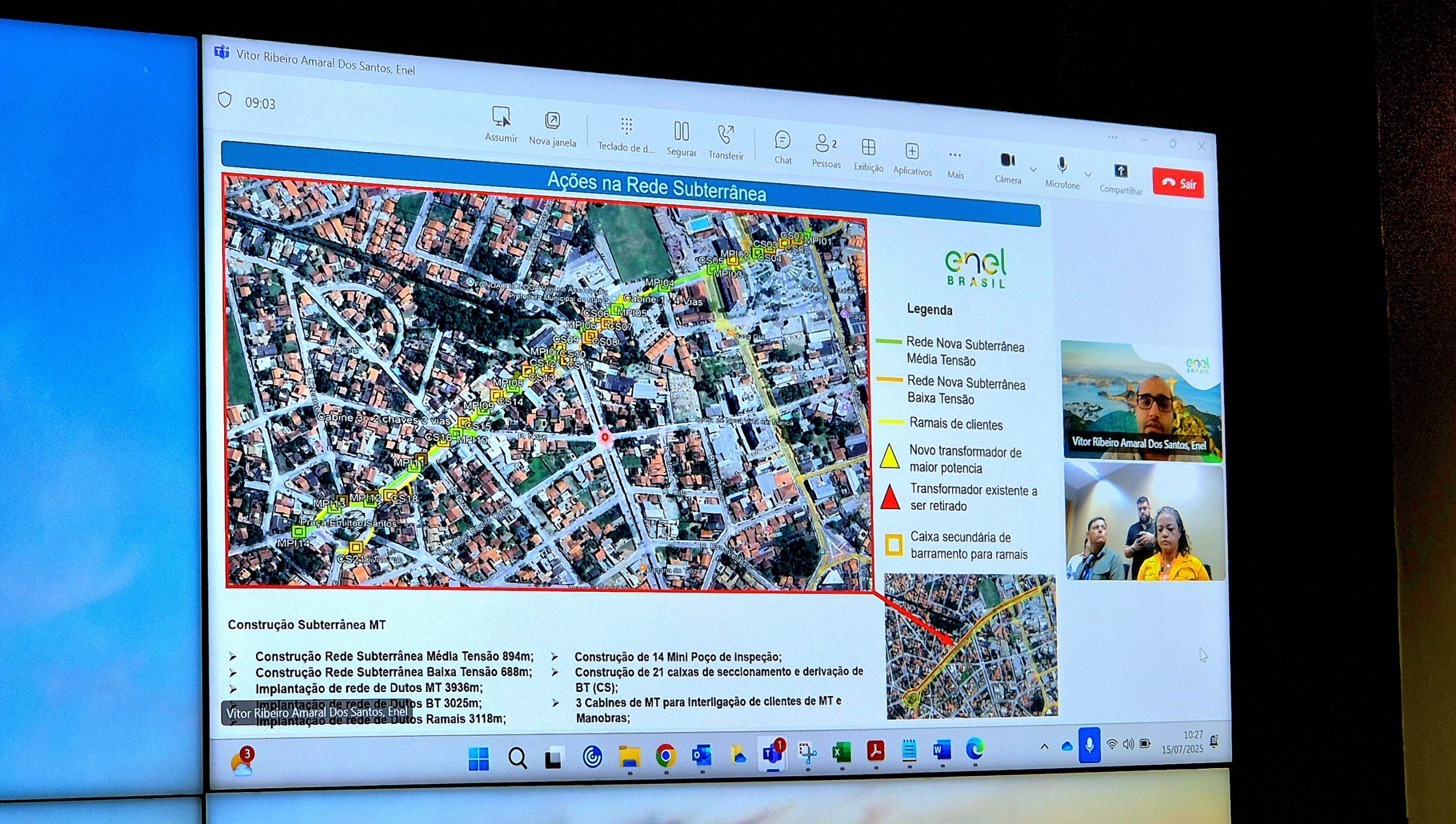Image resolution: width=1456 pixels, height=824 pixels.
Task: Expand the Microfone options dropdown arrow
Action: (x=1088, y=175)
